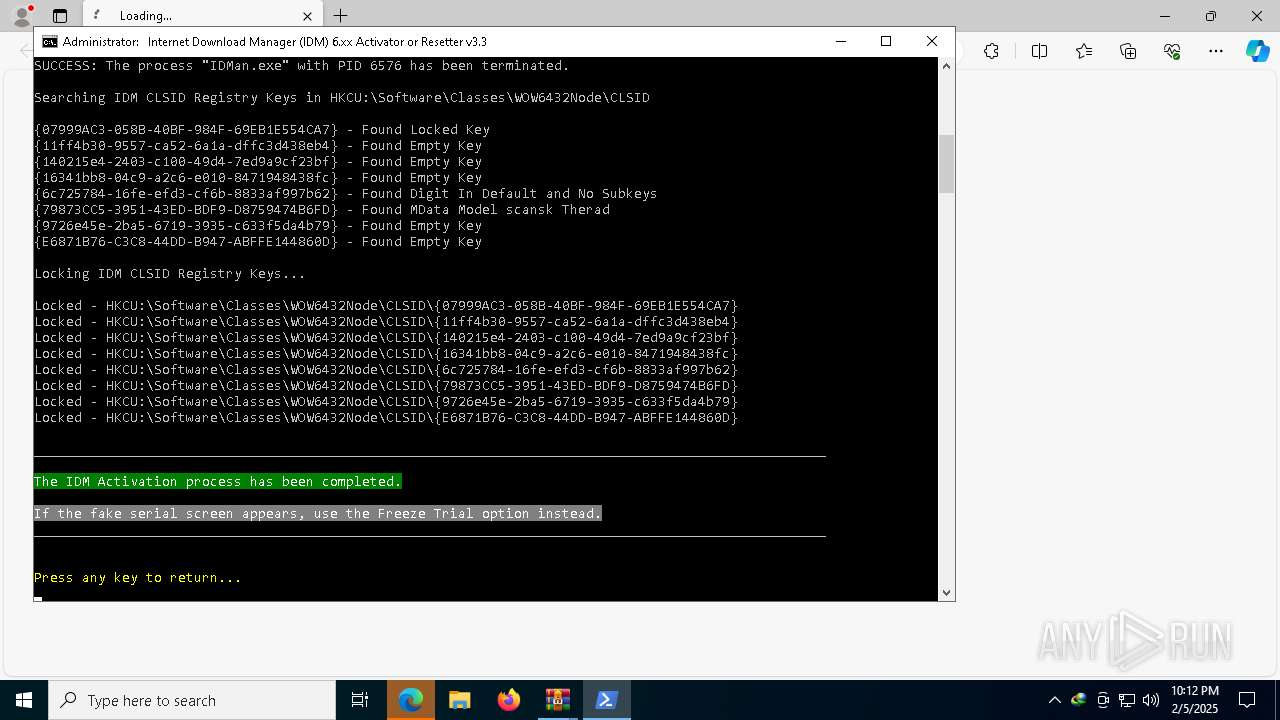The width and height of the screenshot is (1280, 720).
Task: Click "Found Digit In Default and No Subkeys" line
Action: (x=346, y=193)
